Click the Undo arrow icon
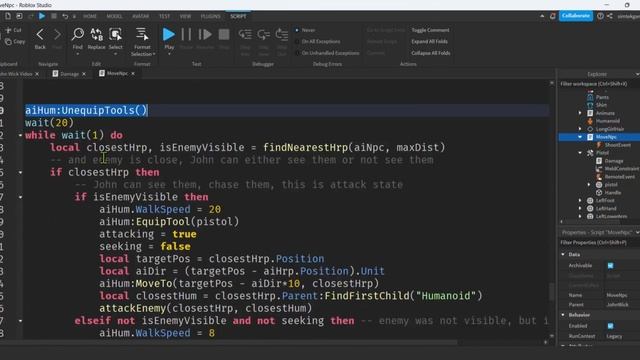This screenshot has width=640, height=360. (65, 16)
